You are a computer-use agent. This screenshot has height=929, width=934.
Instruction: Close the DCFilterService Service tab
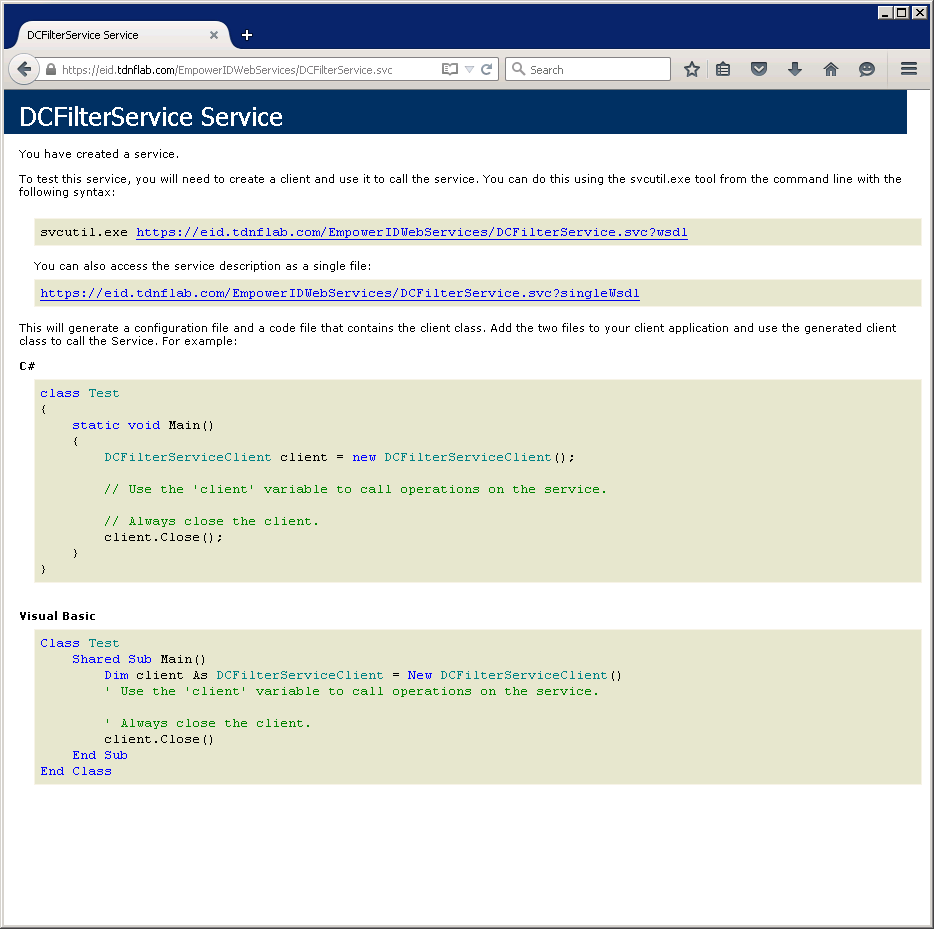click(x=214, y=35)
